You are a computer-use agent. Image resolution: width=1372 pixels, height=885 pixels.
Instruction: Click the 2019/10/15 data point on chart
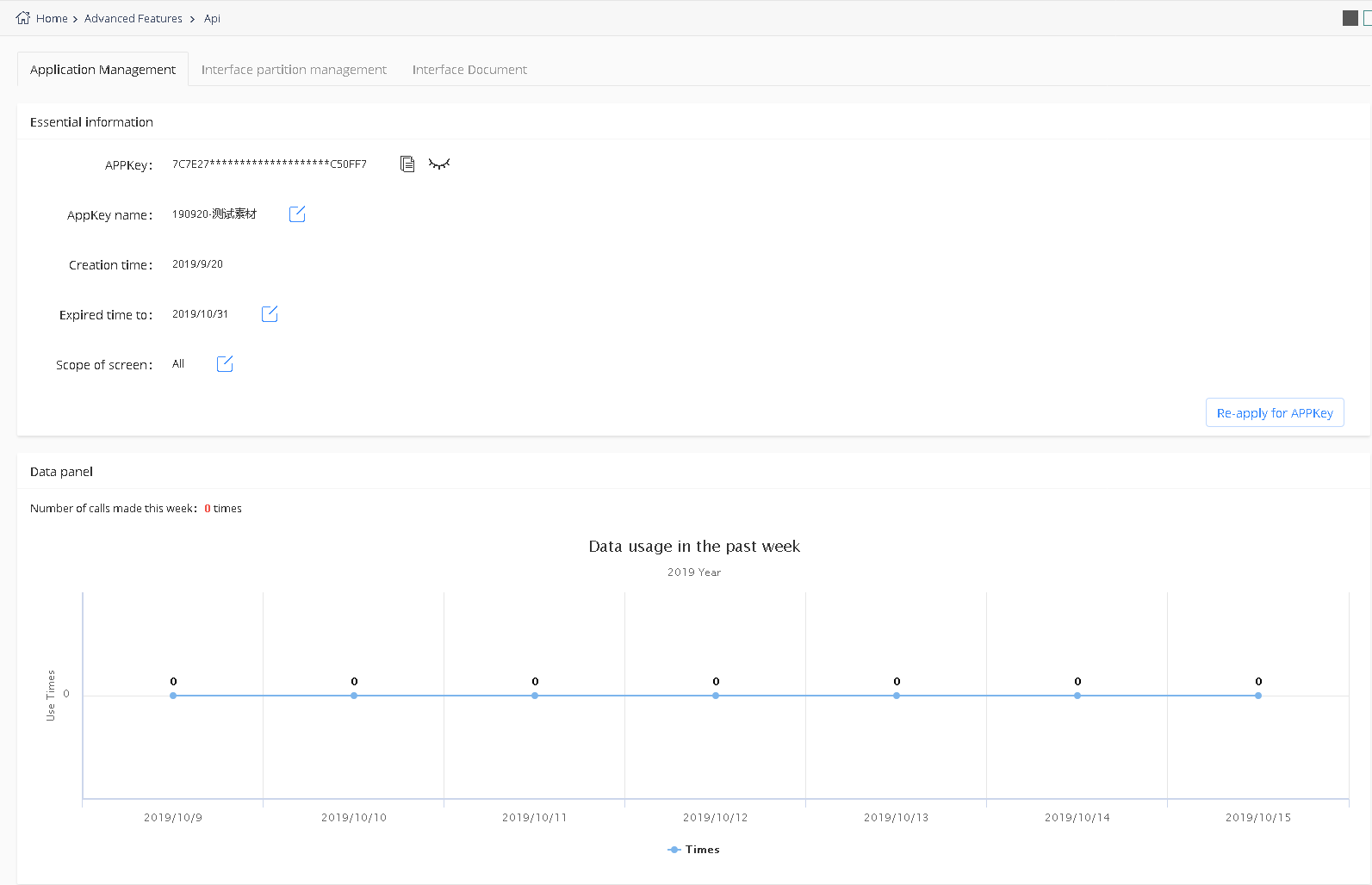1258,696
